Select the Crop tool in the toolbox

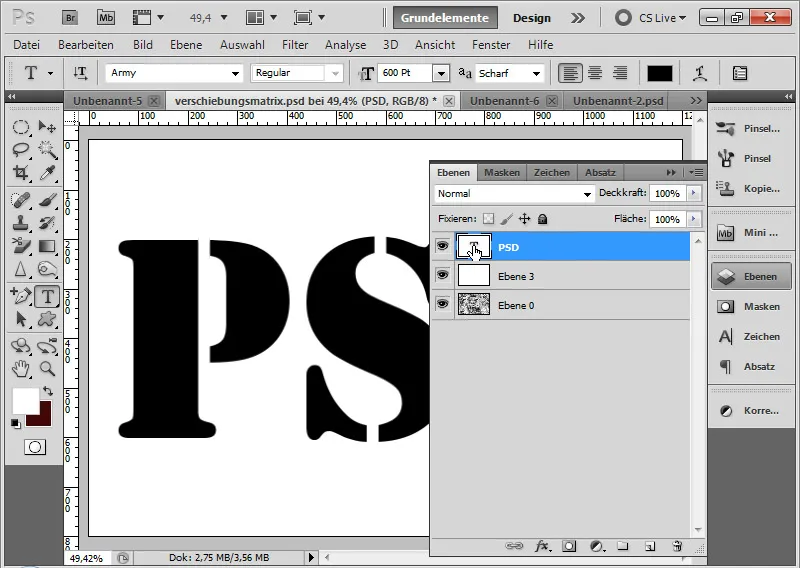(x=21, y=173)
